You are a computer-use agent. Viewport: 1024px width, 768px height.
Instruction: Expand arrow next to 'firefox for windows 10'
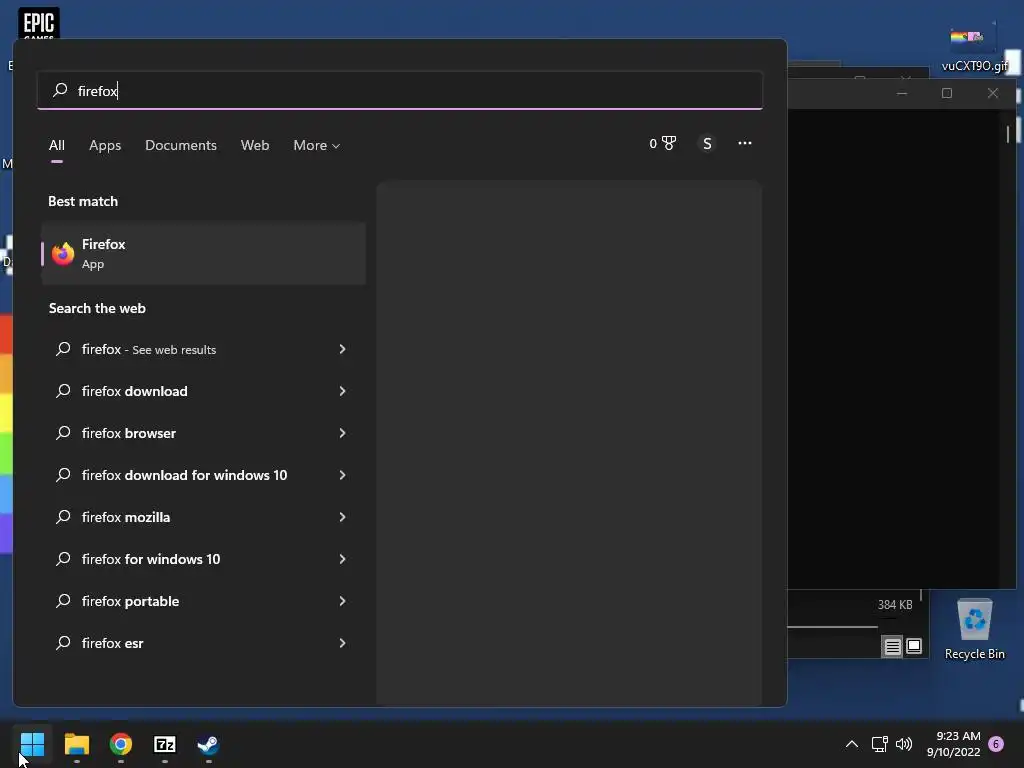(x=342, y=559)
